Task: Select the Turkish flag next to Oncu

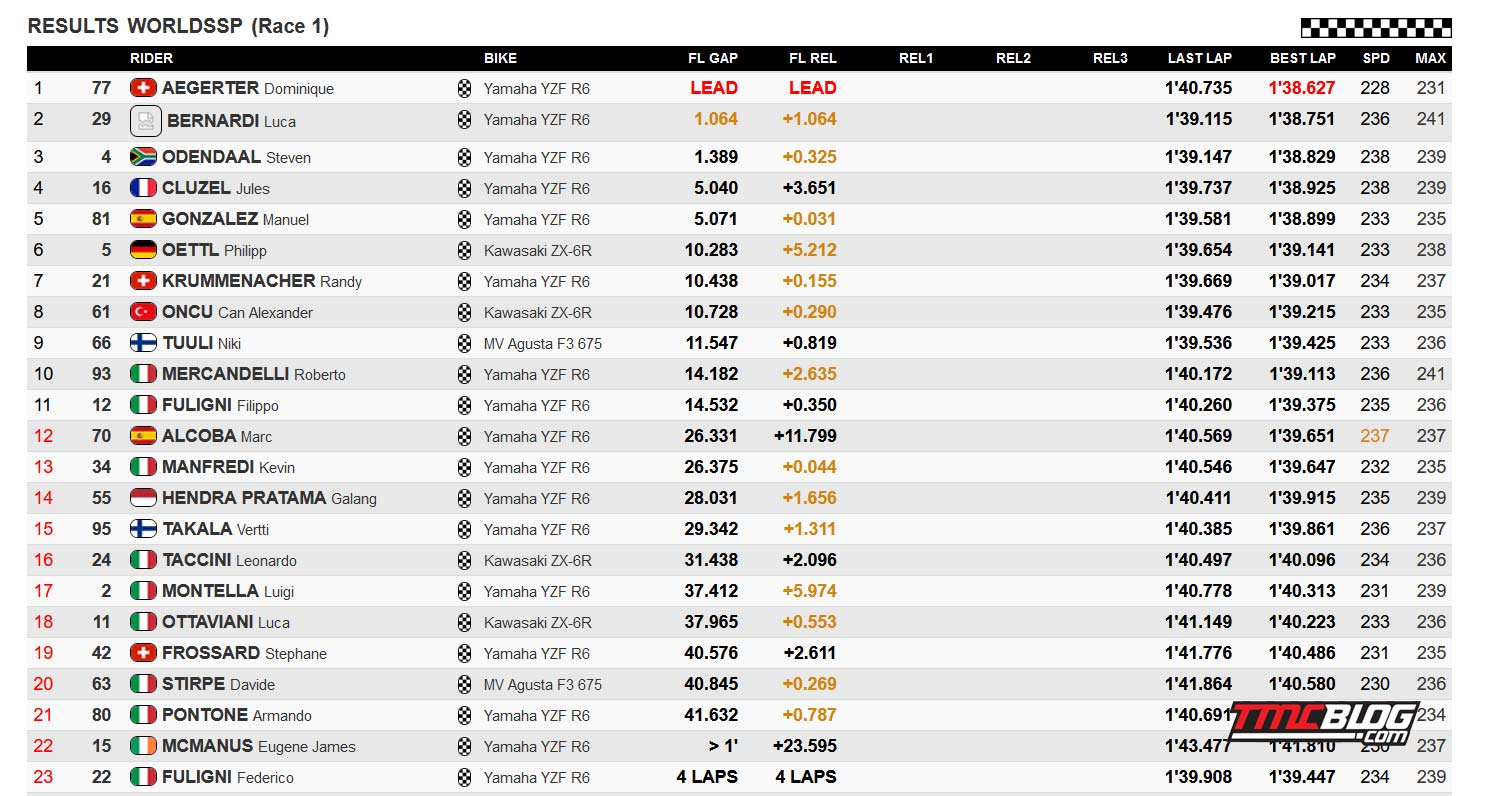Action: click(143, 312)
